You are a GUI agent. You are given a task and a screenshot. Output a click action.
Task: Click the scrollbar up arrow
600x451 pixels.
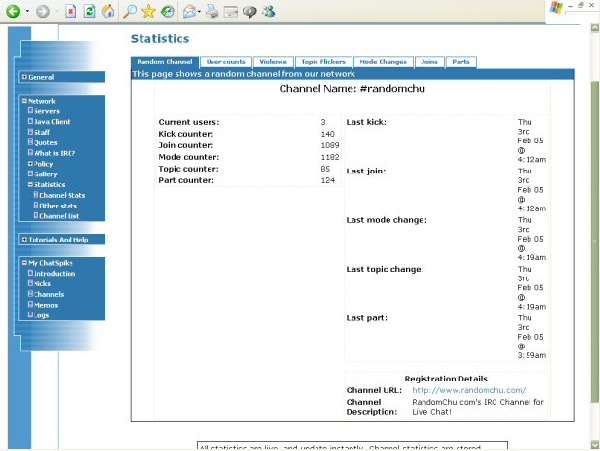click(595, 27)
